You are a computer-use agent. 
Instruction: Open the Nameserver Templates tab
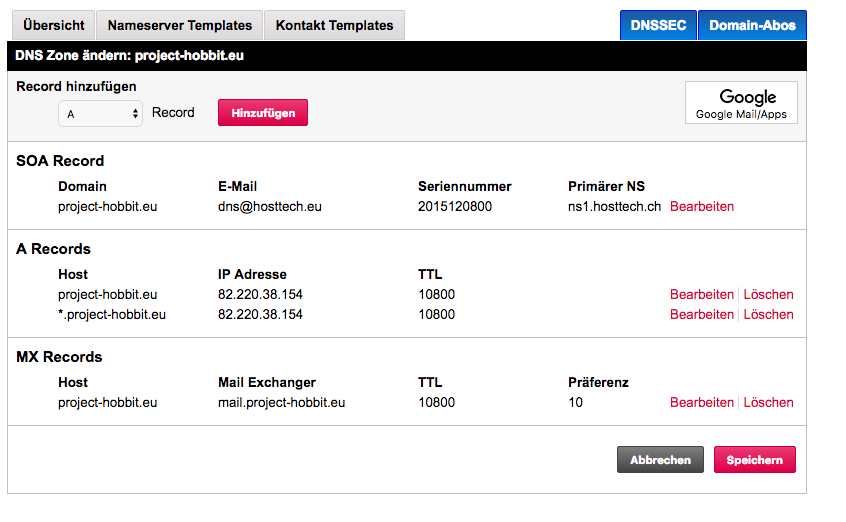tap(180, 25)
